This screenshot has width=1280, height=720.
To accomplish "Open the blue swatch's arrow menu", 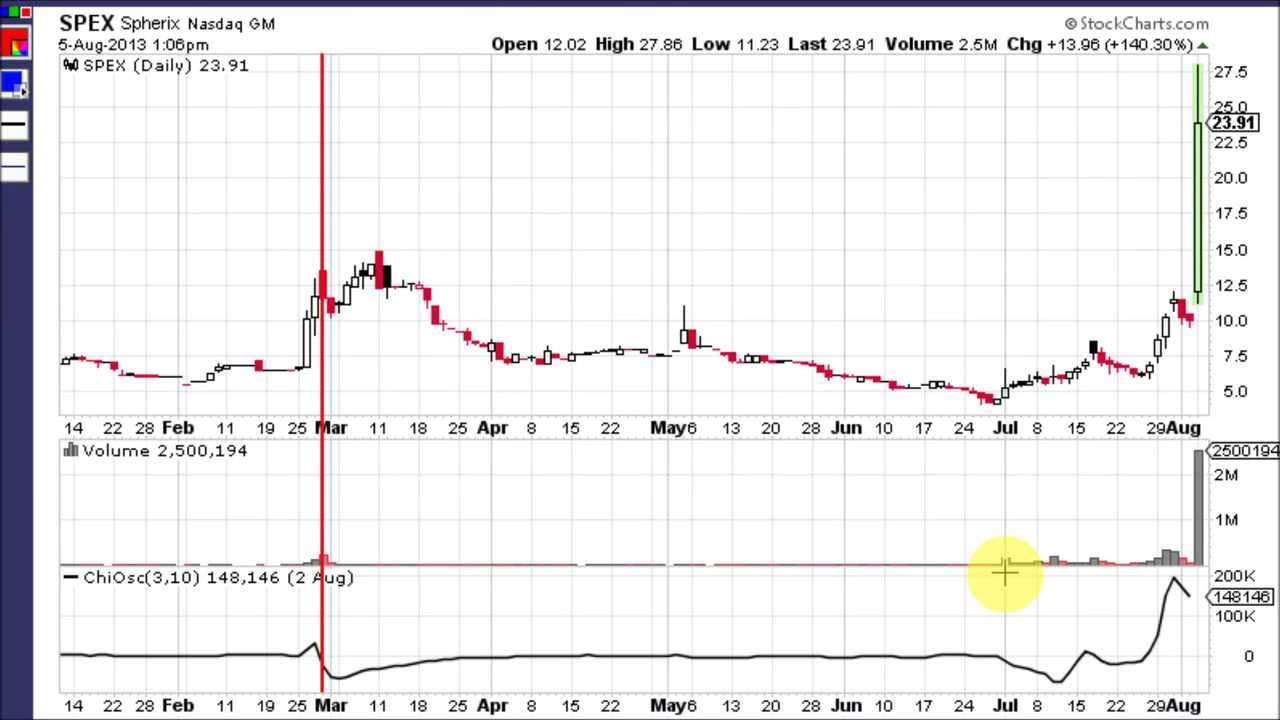I will [23, 91].
